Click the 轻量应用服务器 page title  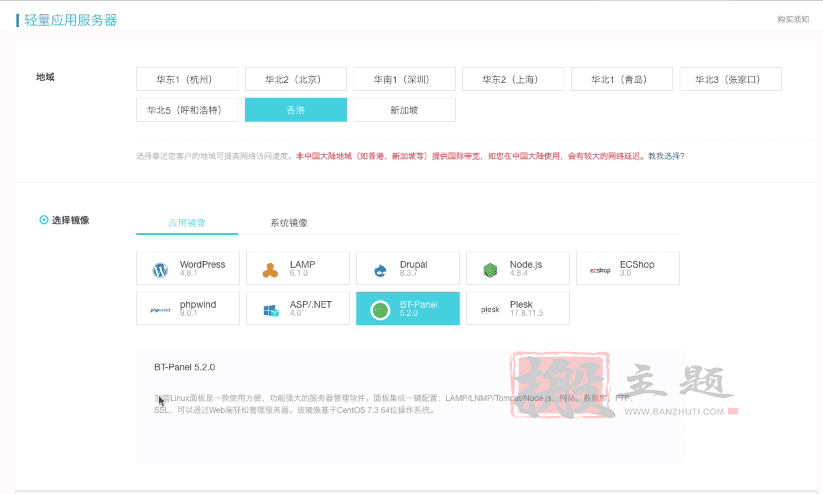[x=70, y=20]
